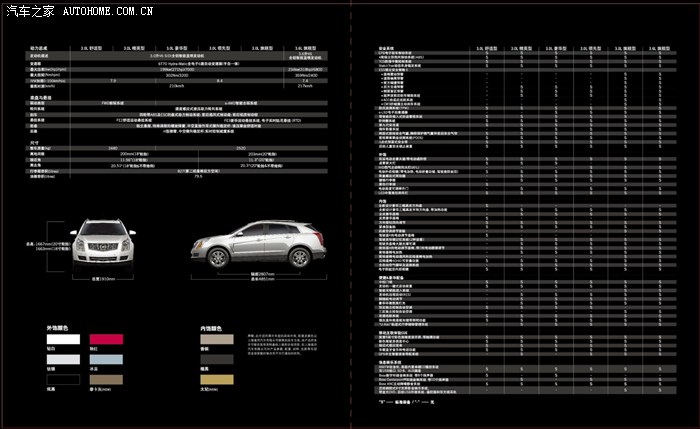
Task: Pick the dark gray interior color swatch
Action: pyautogui.click(x=216, y=360)
